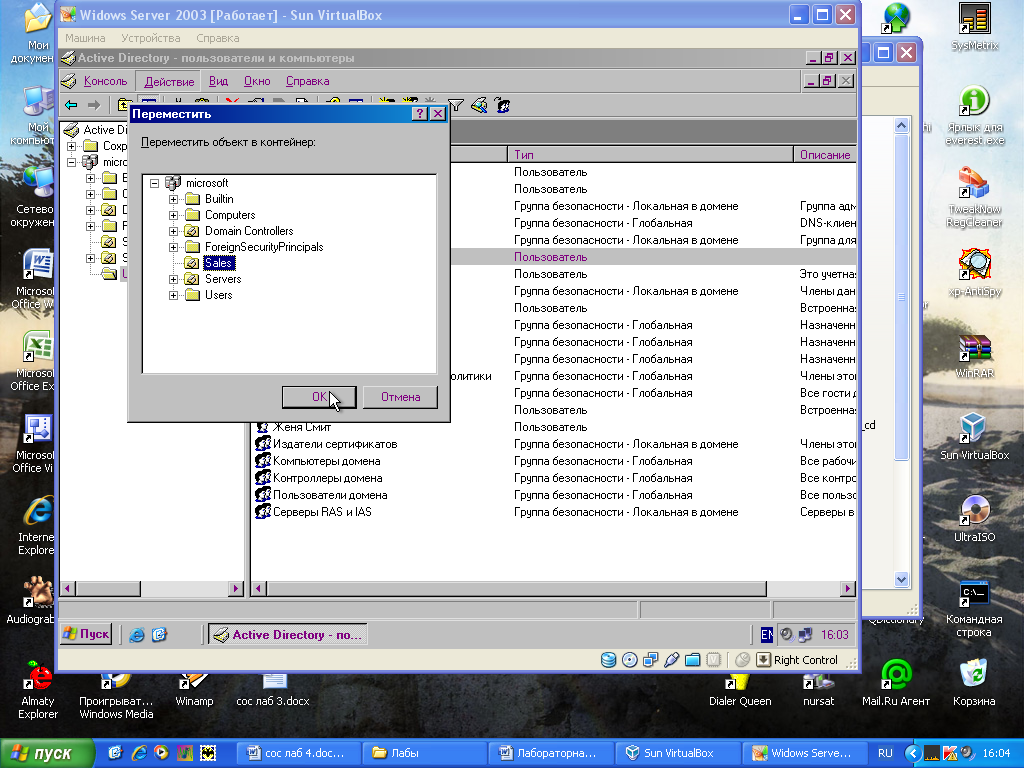
Task: Open the Командная строка desktop icon
Action: [x=974, y=609]
